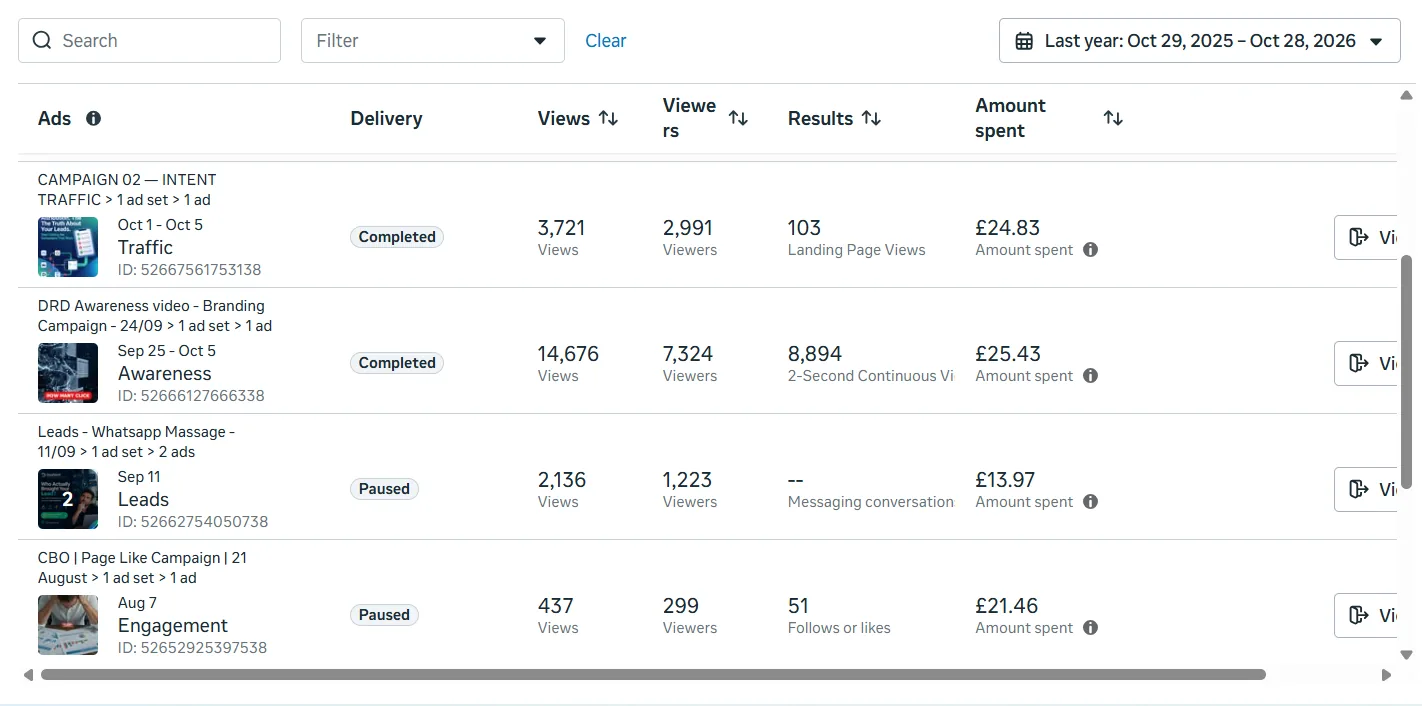Select the Leads ad name

click(143, 499)
